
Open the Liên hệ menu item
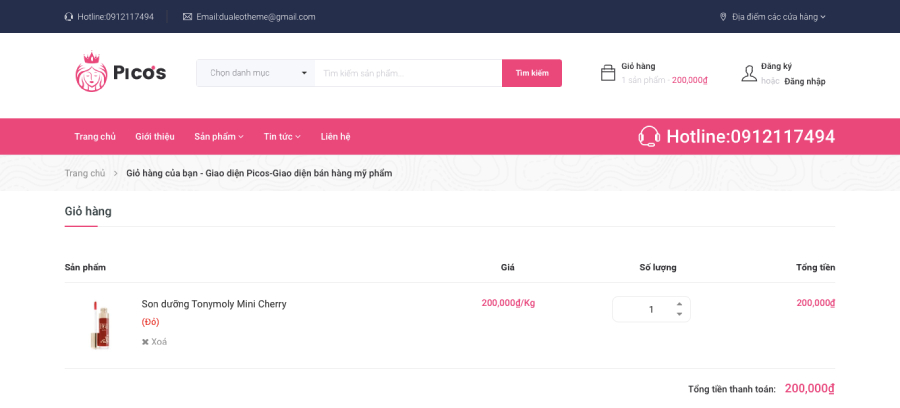336,137
